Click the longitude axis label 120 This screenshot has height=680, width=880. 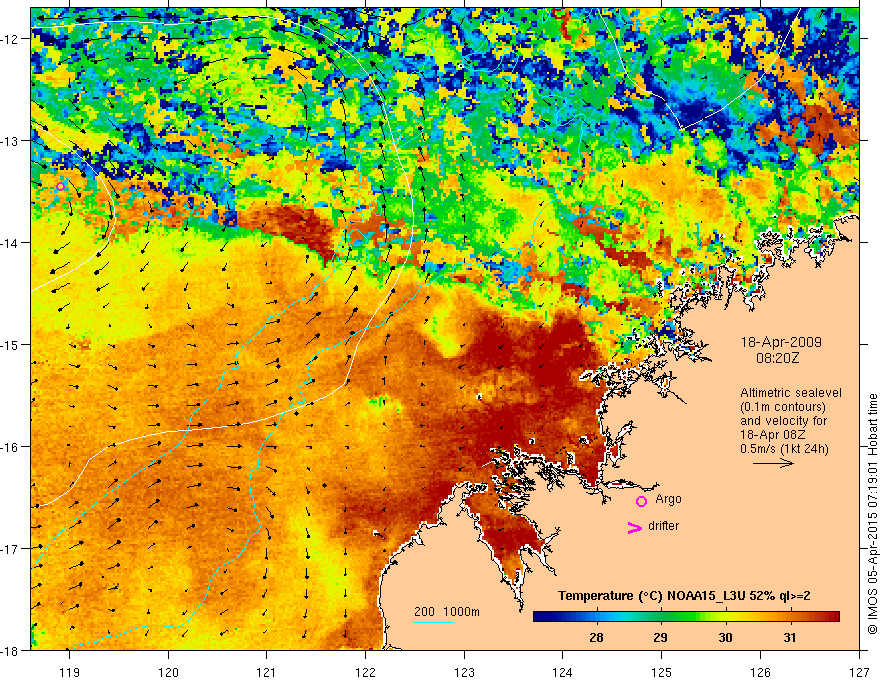click(168, 672)
